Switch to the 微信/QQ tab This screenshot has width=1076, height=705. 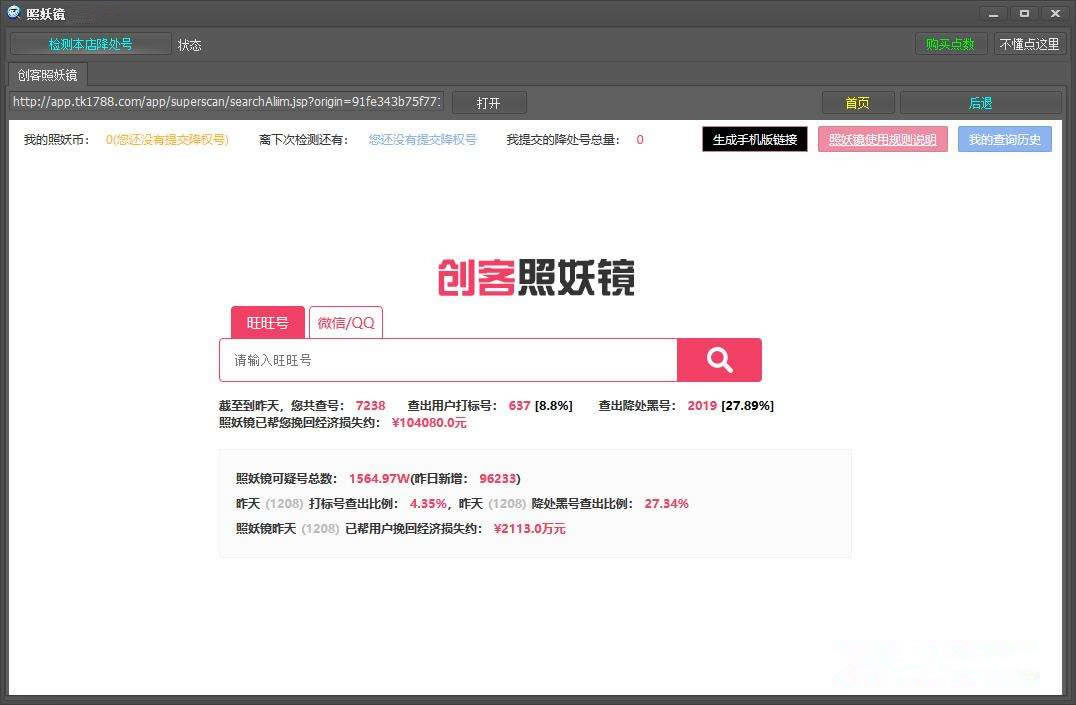click(x=345, y=322)
